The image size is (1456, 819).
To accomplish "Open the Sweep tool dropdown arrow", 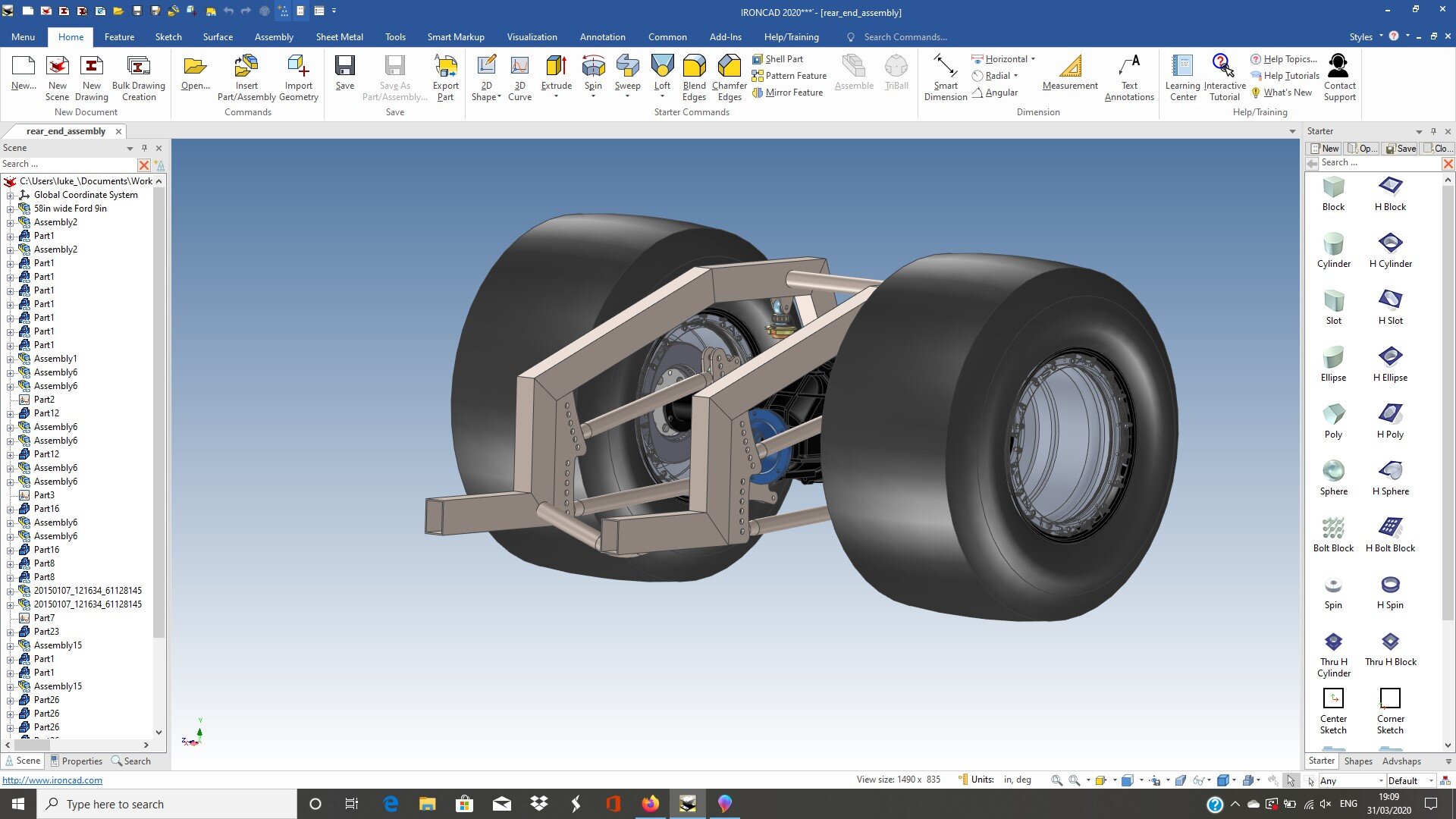I will (x=627, y=96).
